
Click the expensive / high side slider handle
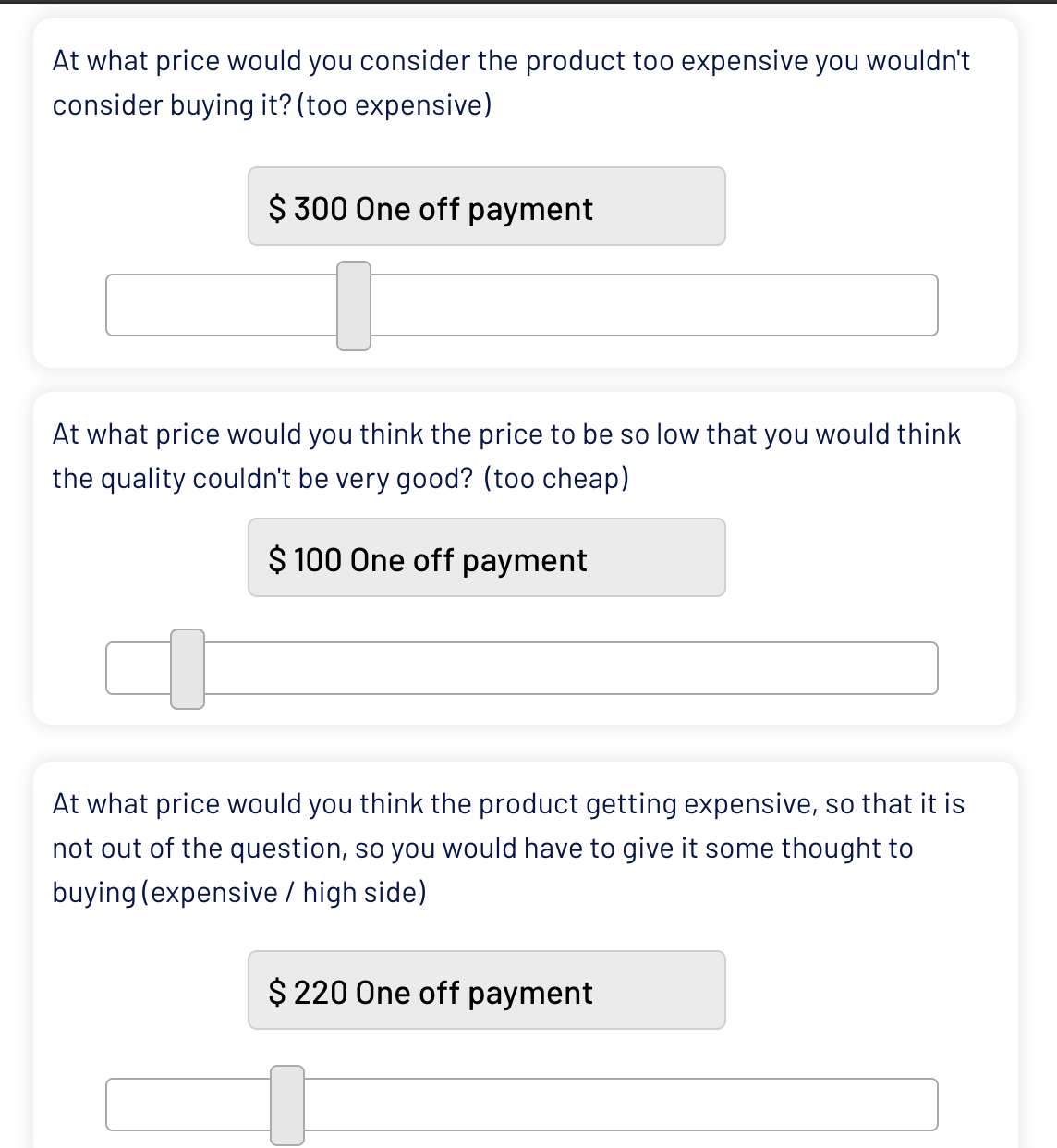pyautogui.click(x=287, y=1105)
